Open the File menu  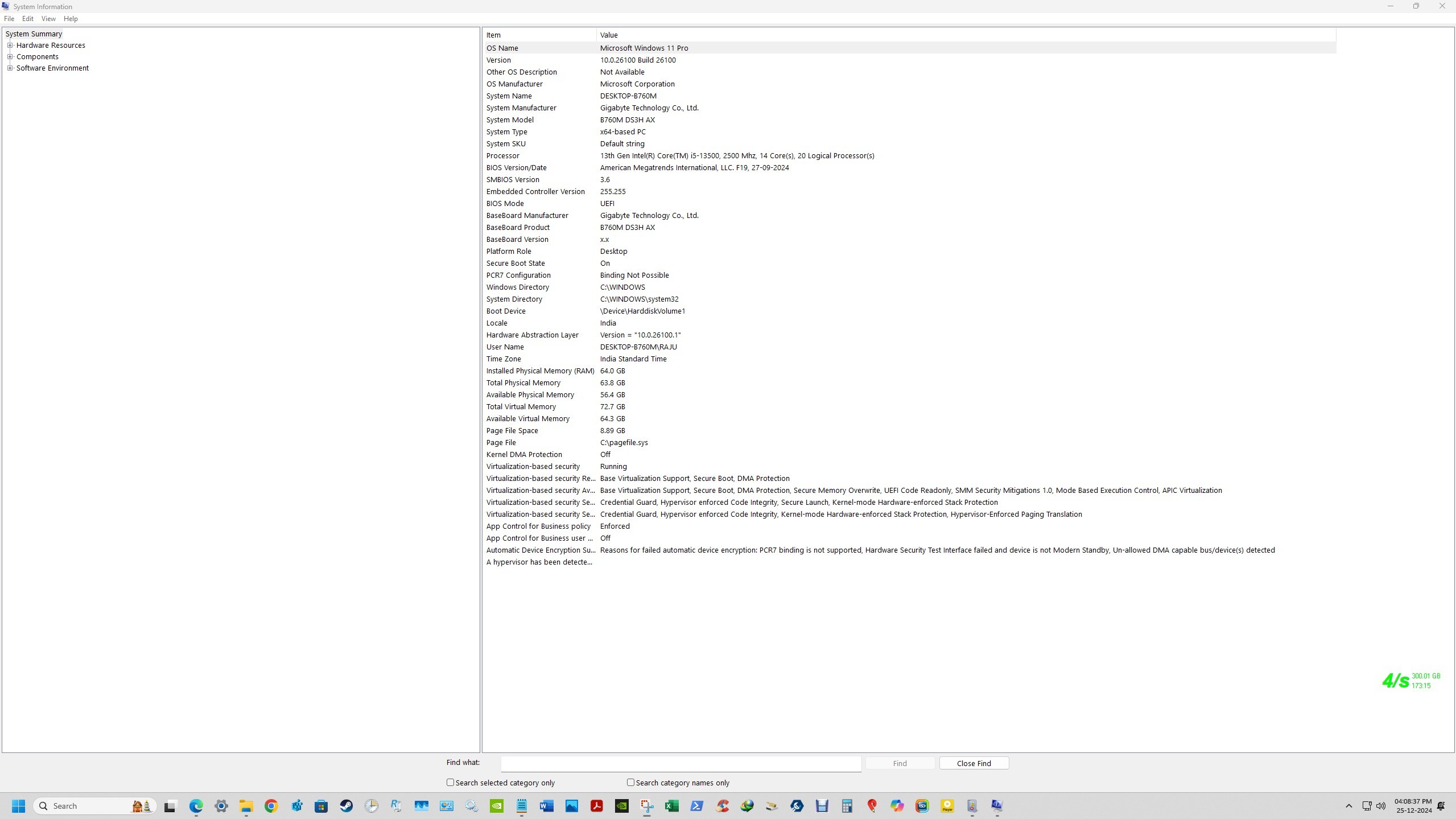tap(9, 19)
